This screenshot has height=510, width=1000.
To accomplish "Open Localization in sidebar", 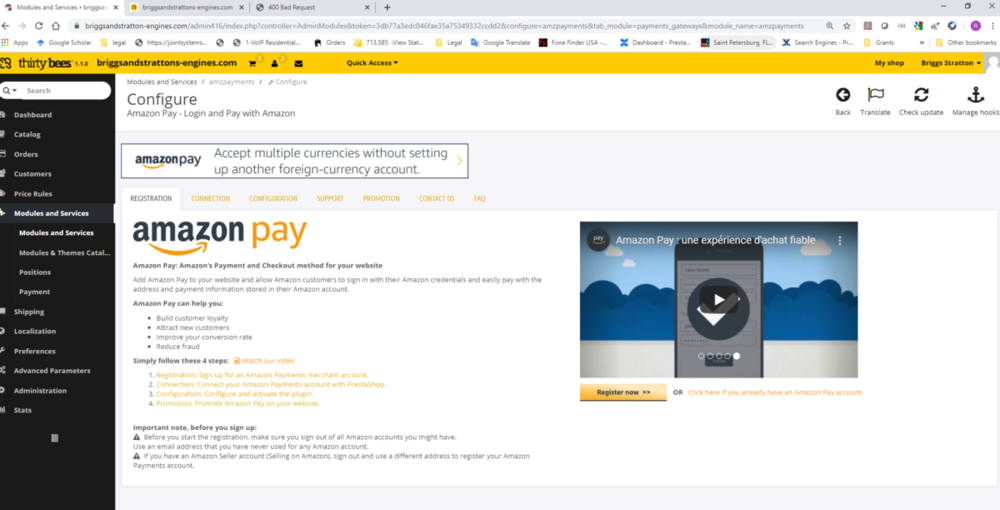I will [34, 332].
